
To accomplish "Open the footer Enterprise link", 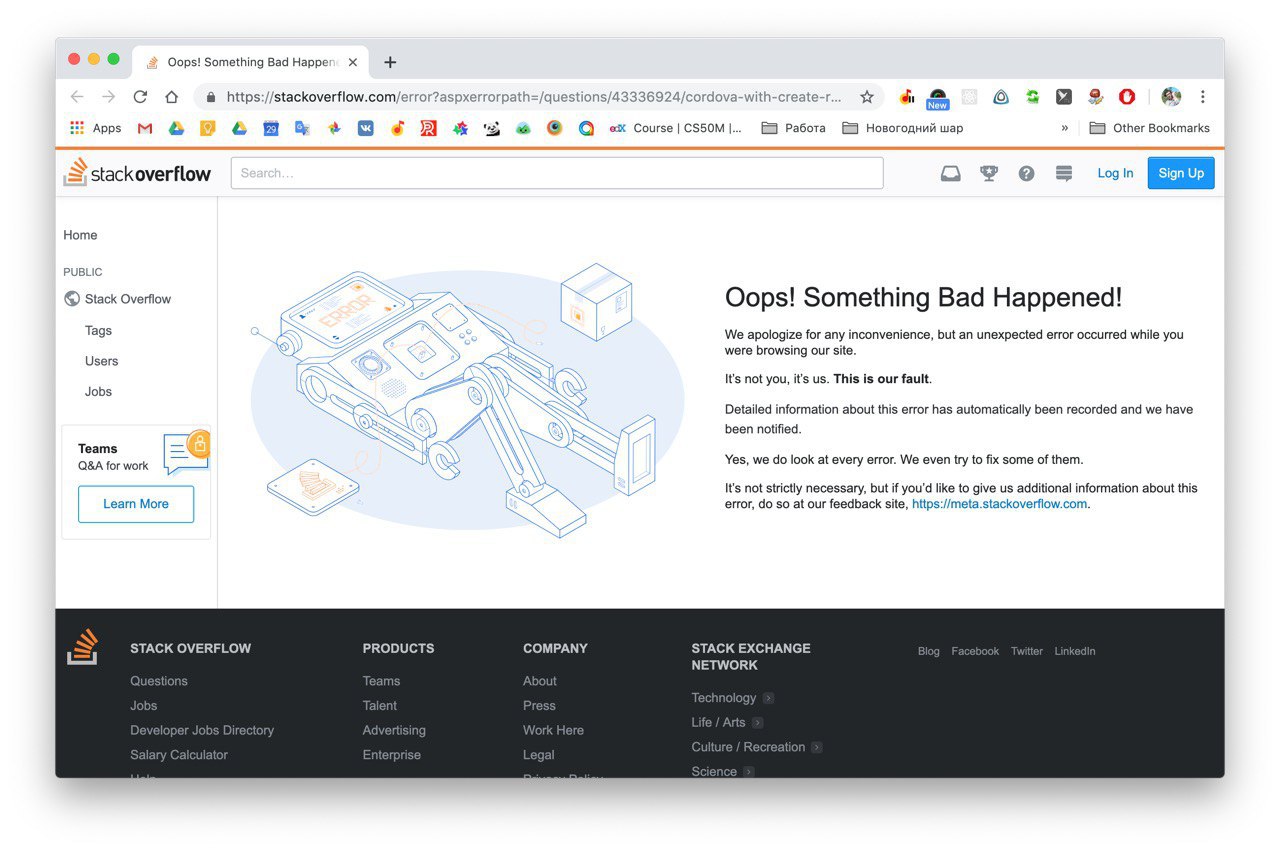I will pyautogui.click(x=392, y=755).
